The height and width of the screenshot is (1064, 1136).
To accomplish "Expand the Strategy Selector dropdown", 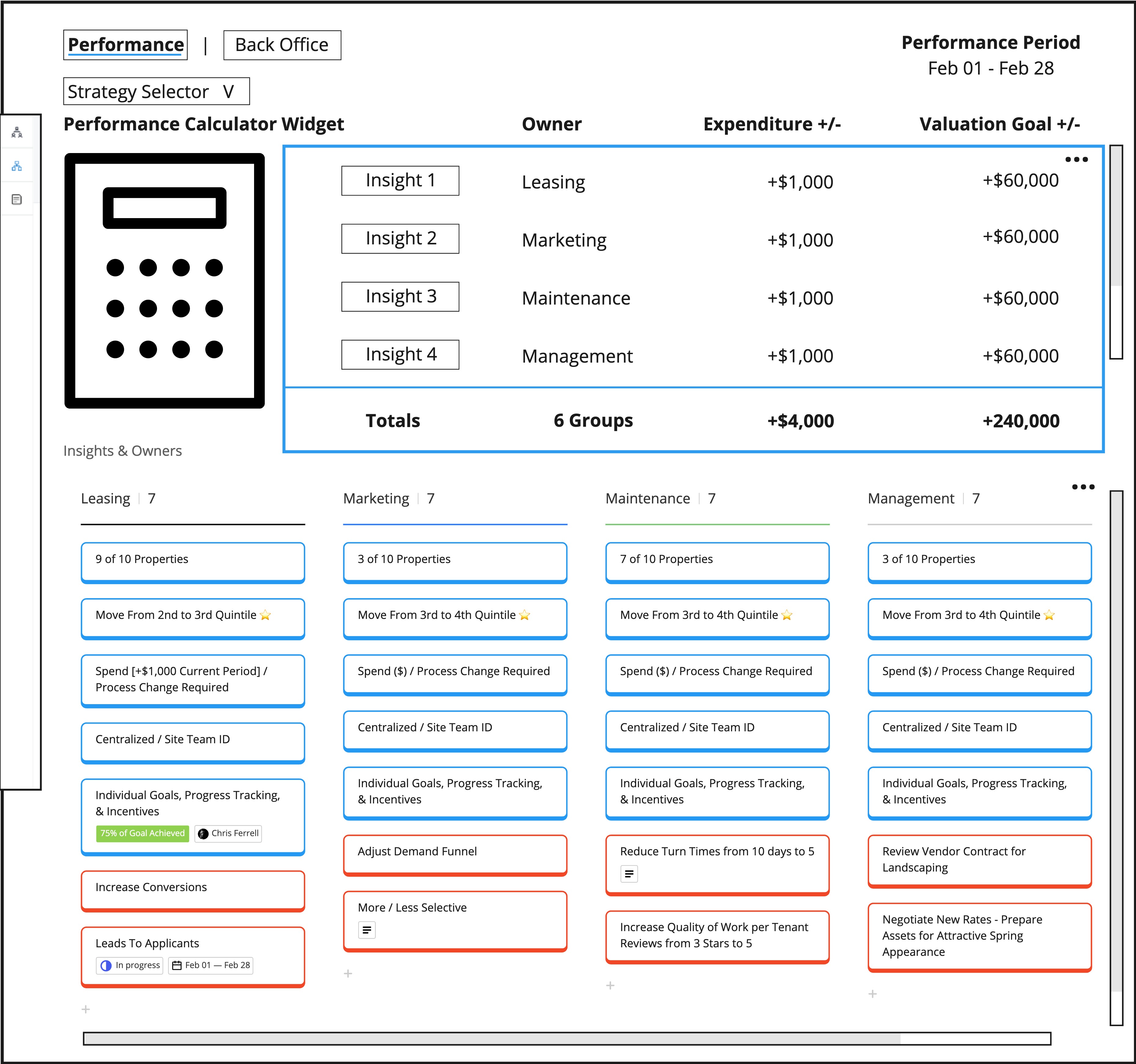I will [156, 91].
